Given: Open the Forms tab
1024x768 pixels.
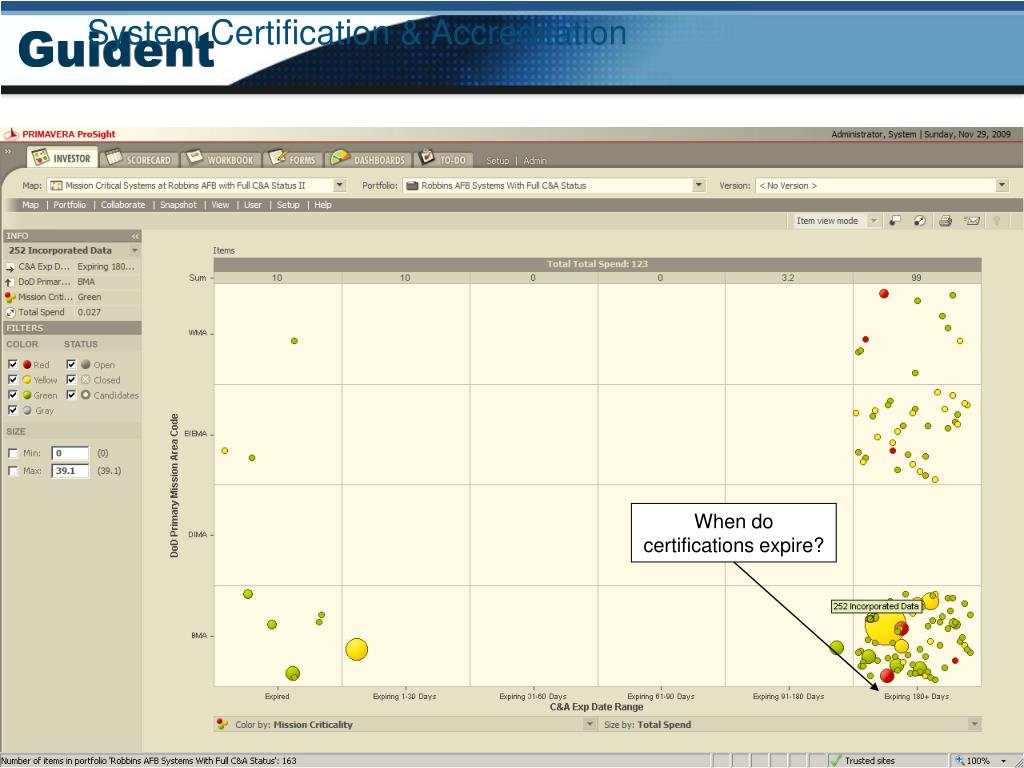Looking at the screenshot, I should coord(293,159).
